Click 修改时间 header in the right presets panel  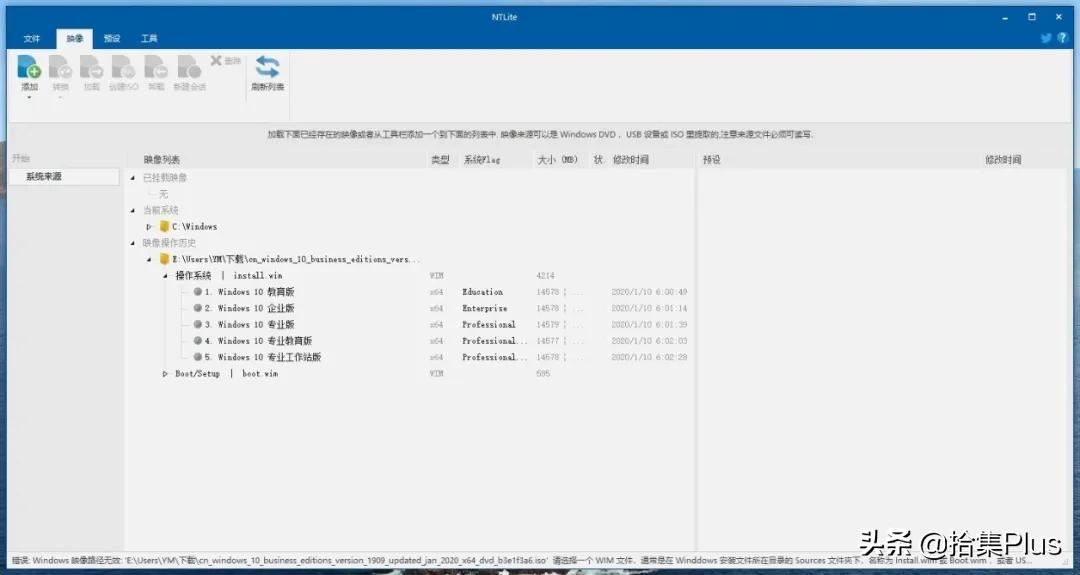point(1003,160)
